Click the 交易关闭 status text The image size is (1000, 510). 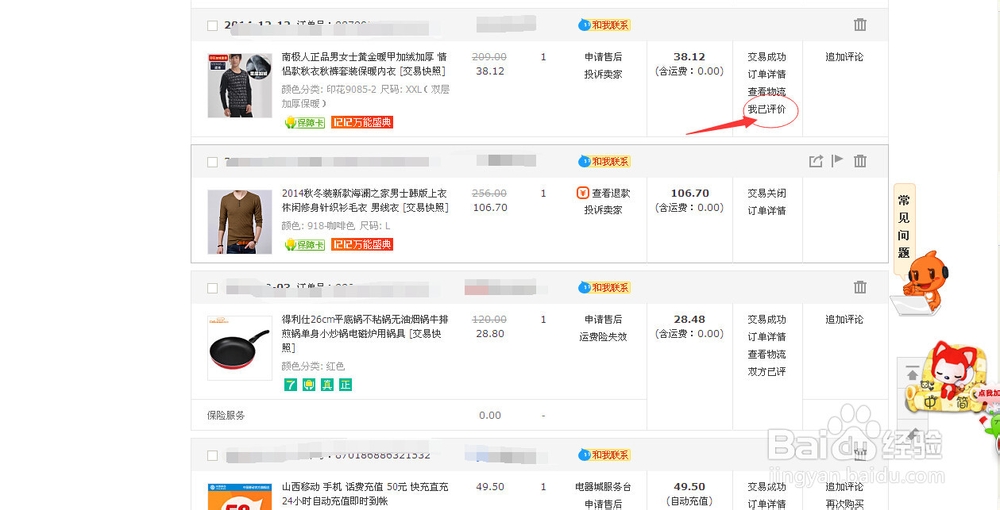pos(767,193)
